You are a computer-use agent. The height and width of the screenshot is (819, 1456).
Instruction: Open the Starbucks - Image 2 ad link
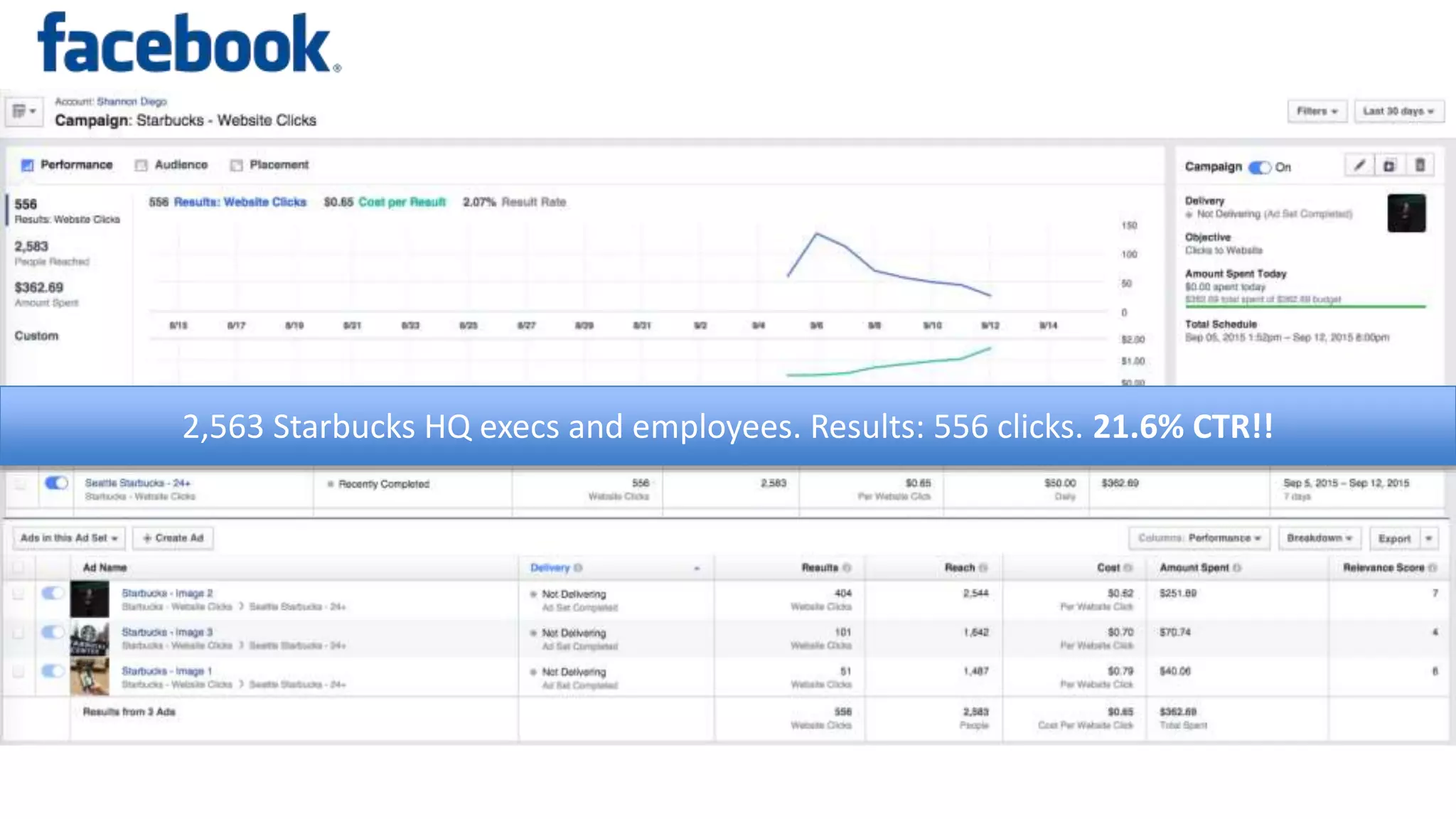pyautogui.click(x=167, y=593)
